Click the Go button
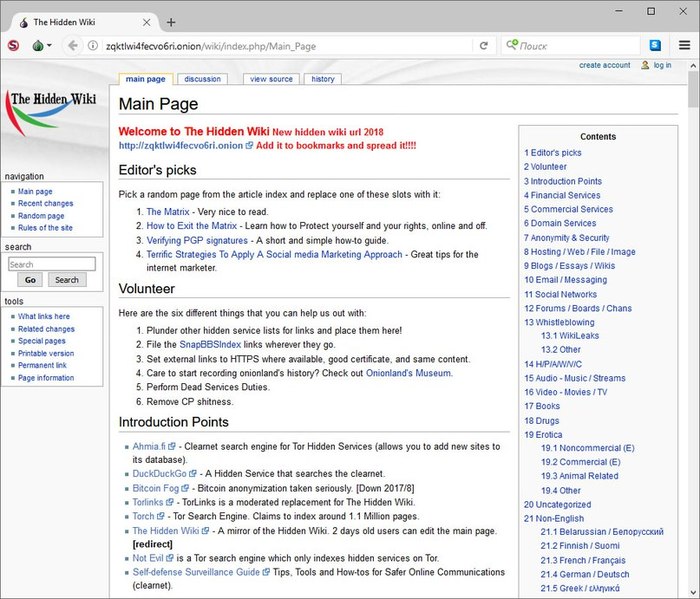 [30, 280]
